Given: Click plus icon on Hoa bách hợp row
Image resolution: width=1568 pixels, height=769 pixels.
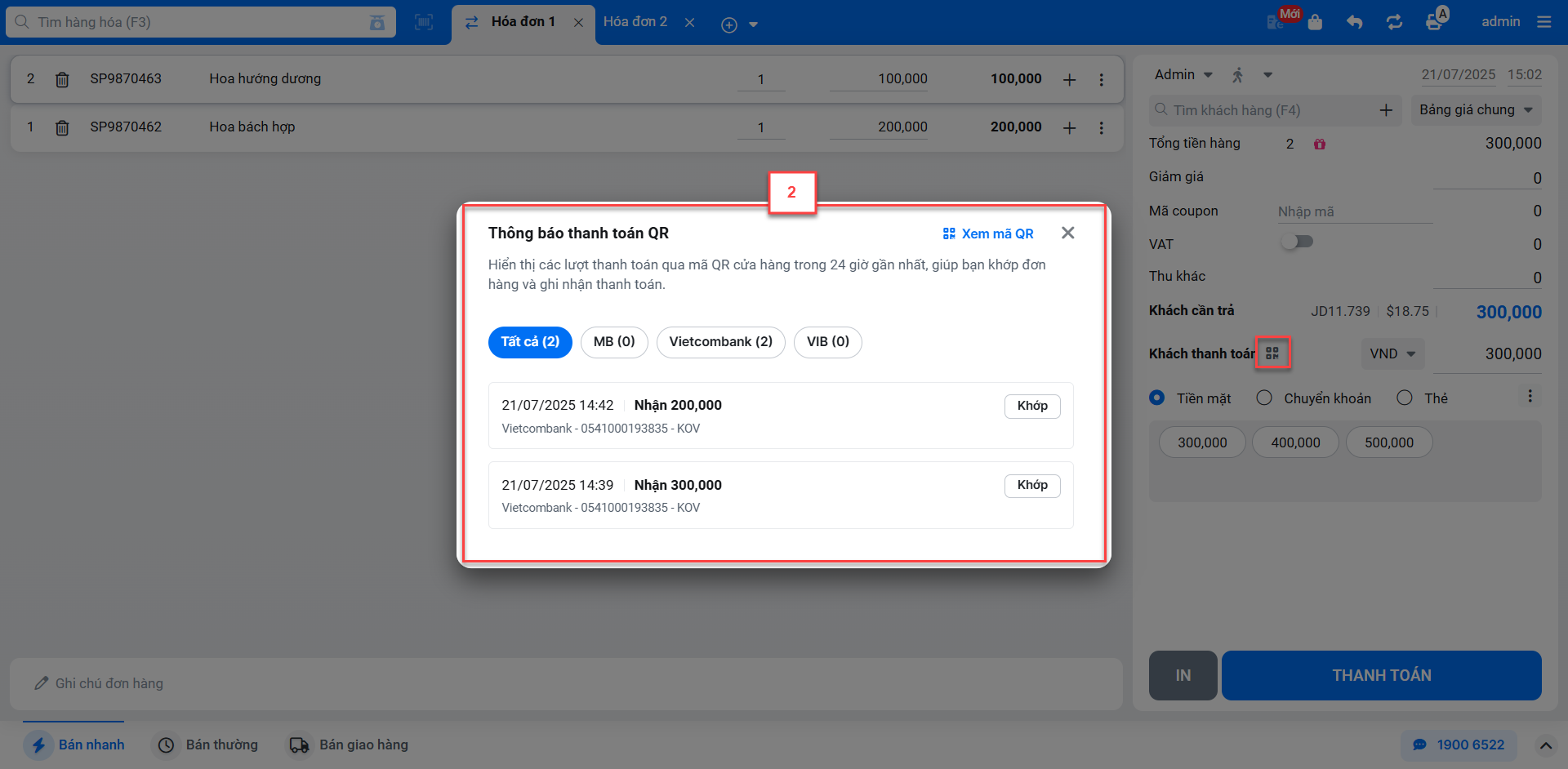Looking at the screenshot, I should point(1069,127).
